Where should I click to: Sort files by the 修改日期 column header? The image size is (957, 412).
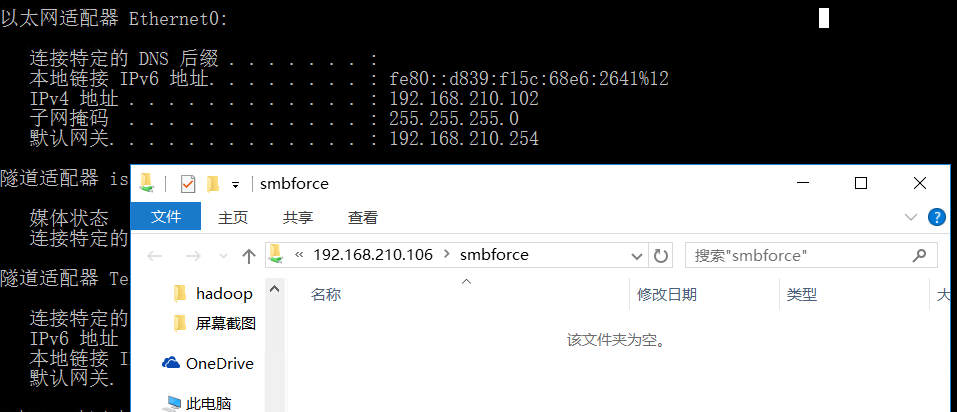667,295
